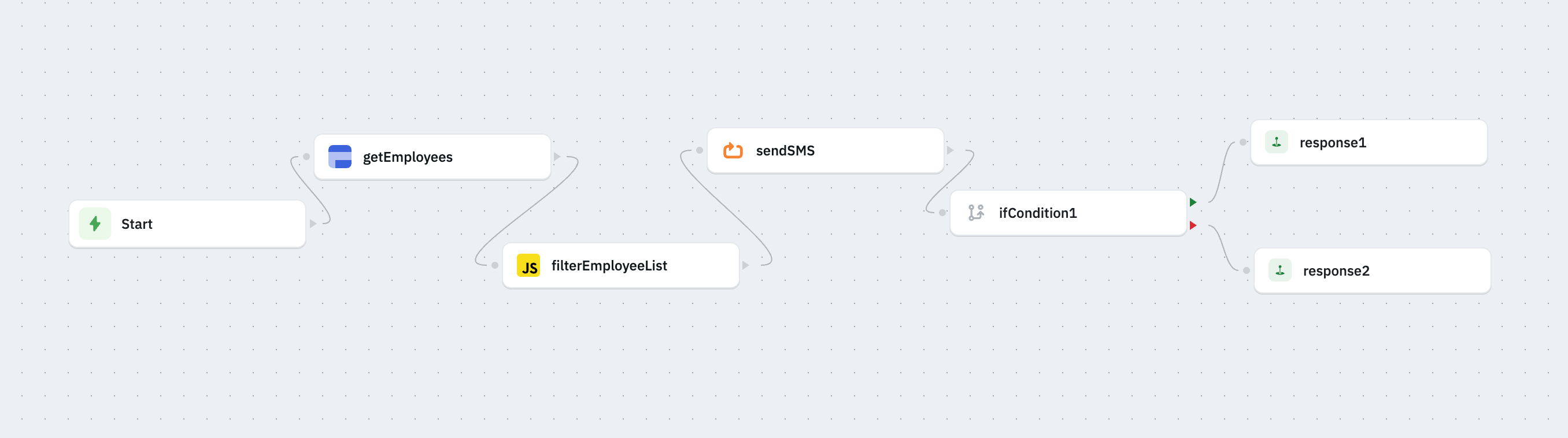Select the Airtable icon on getEmployees
This screenshot has width=1568, height=438.
tap(341, 157)
